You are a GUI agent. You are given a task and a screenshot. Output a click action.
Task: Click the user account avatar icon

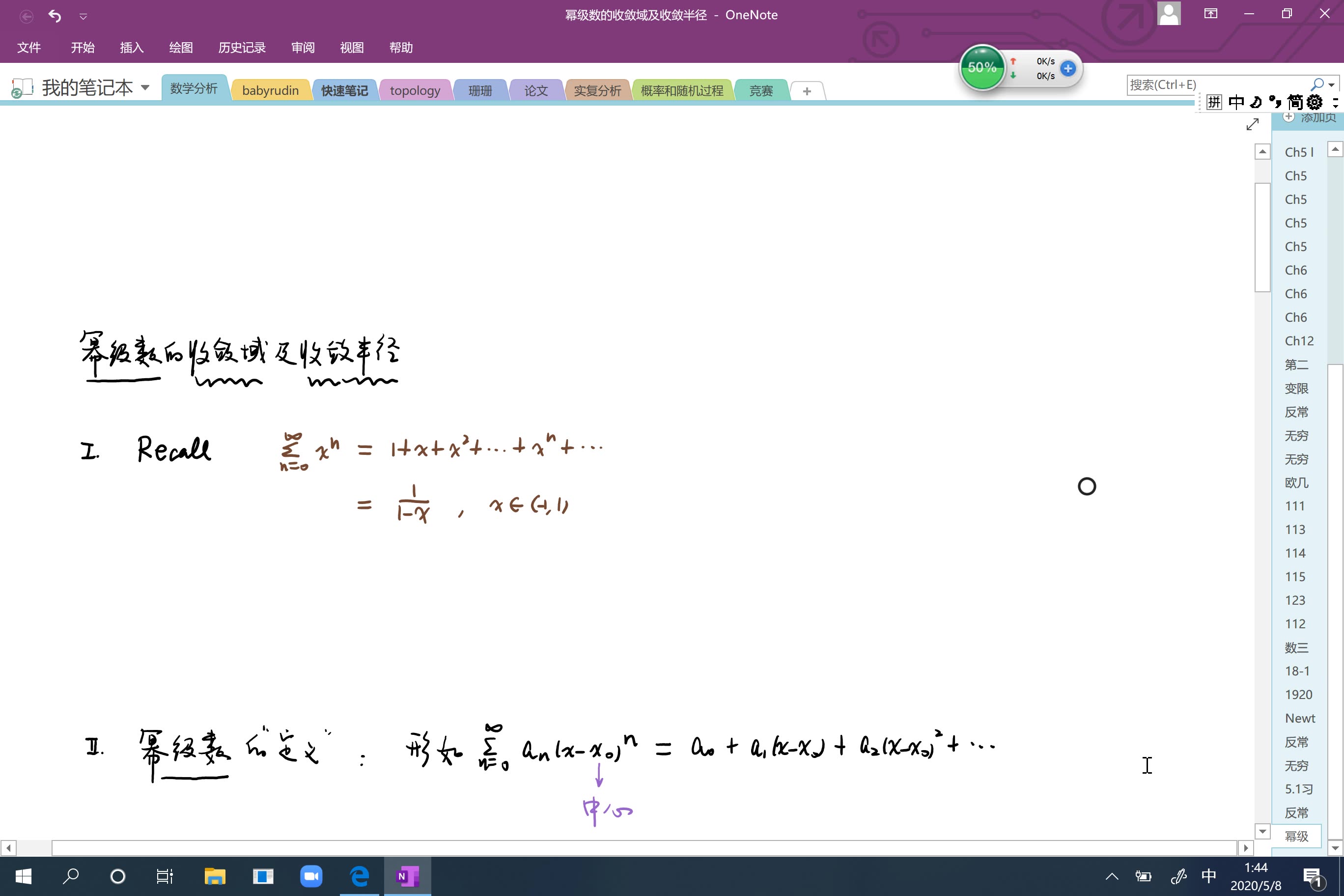point(1169,14)
